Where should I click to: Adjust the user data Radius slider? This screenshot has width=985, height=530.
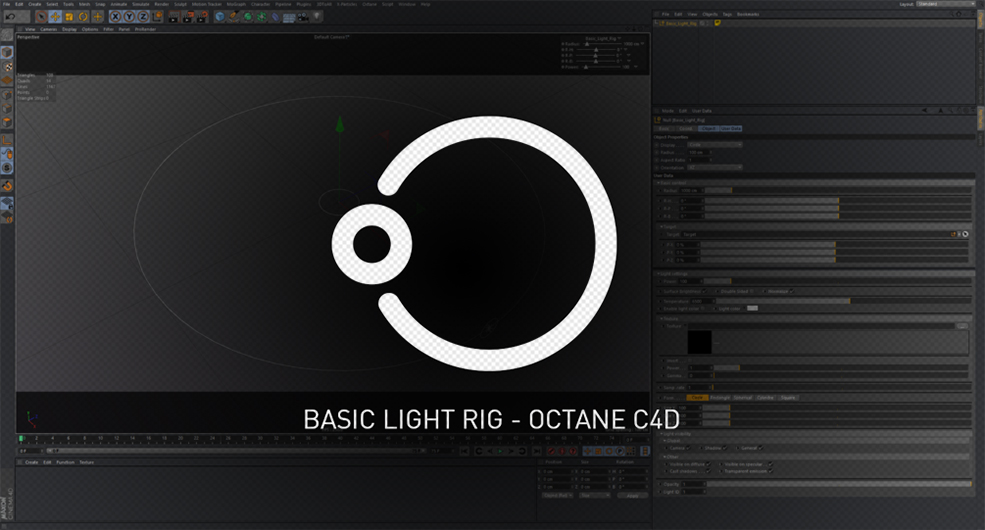coord(838,190)
